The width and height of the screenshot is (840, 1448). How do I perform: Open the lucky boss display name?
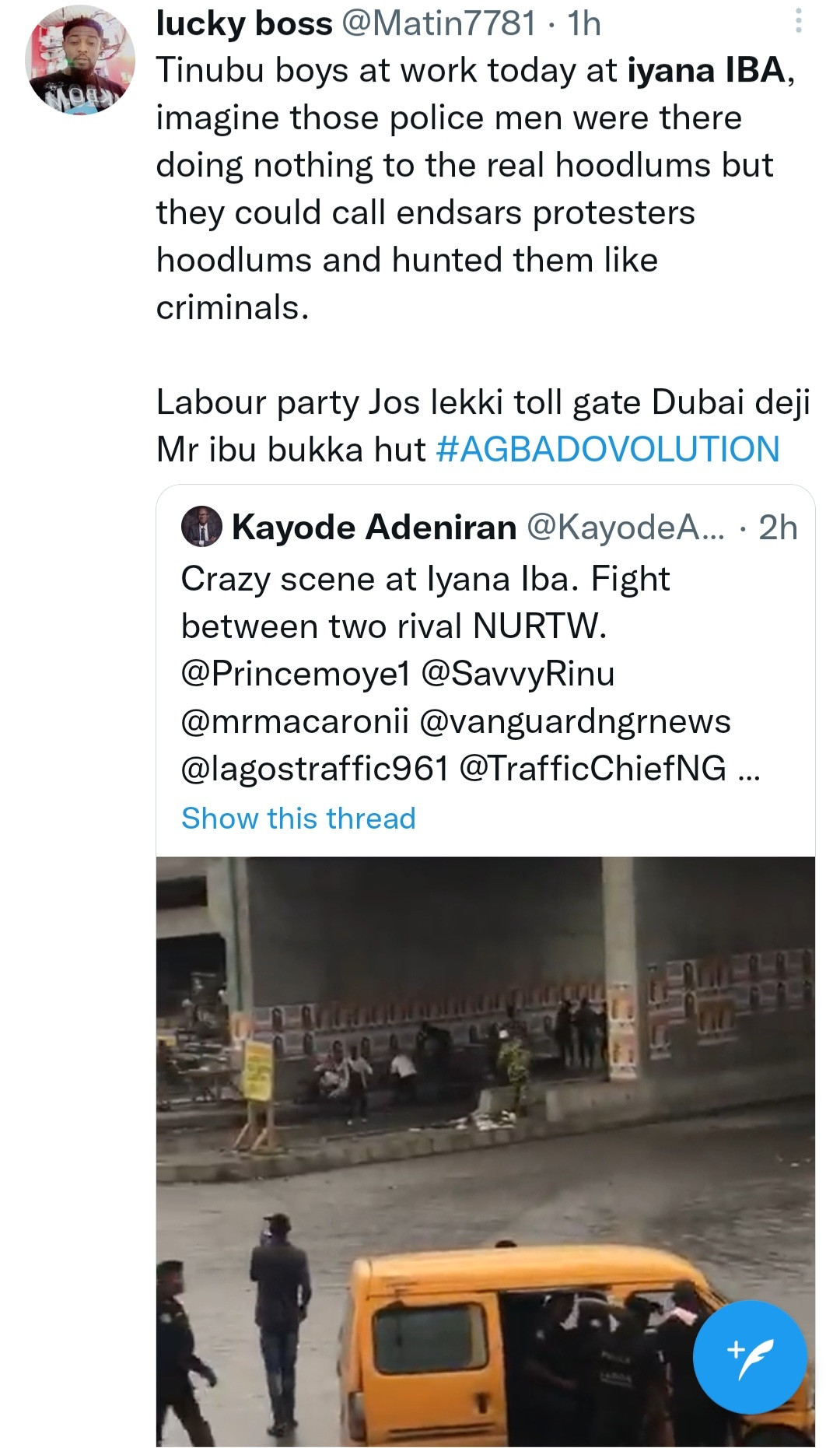point(243,23)
